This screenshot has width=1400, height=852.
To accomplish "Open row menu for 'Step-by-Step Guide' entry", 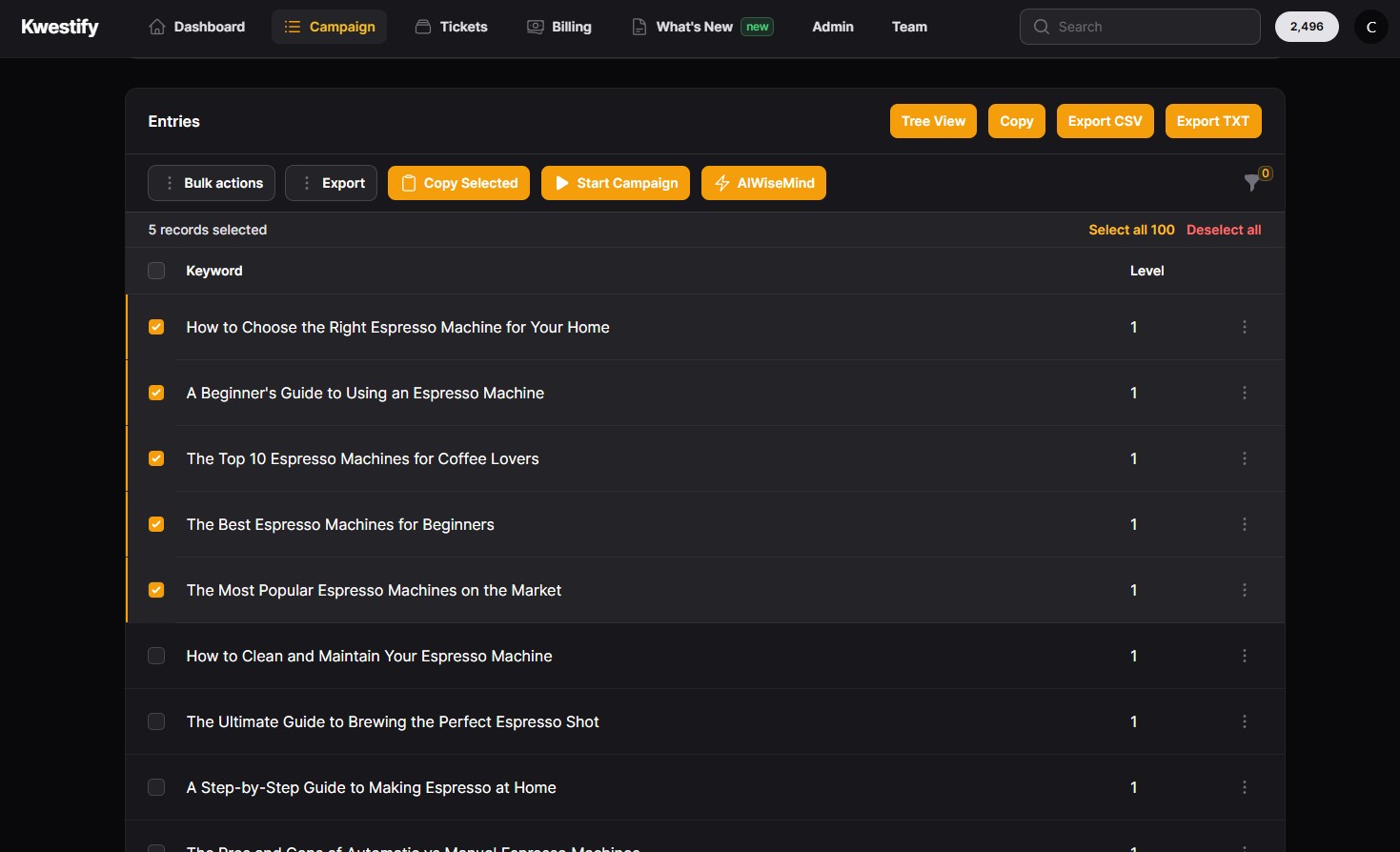I will (x=1245, y=787).
